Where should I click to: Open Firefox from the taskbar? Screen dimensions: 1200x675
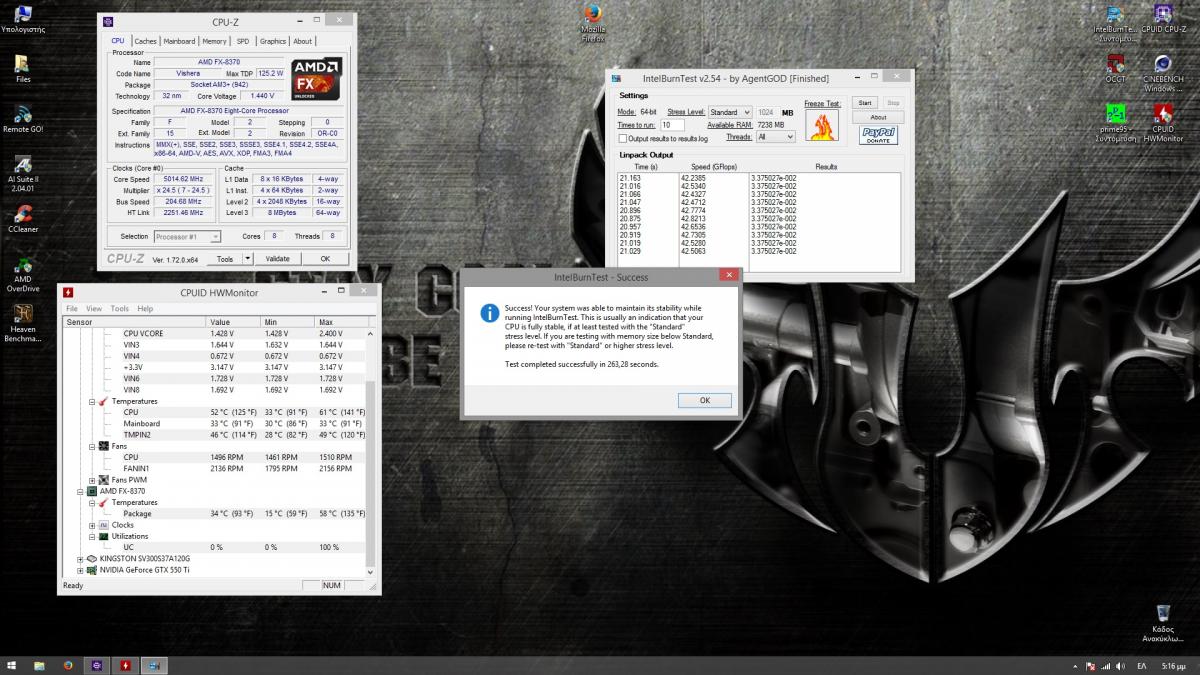[68, 664]
